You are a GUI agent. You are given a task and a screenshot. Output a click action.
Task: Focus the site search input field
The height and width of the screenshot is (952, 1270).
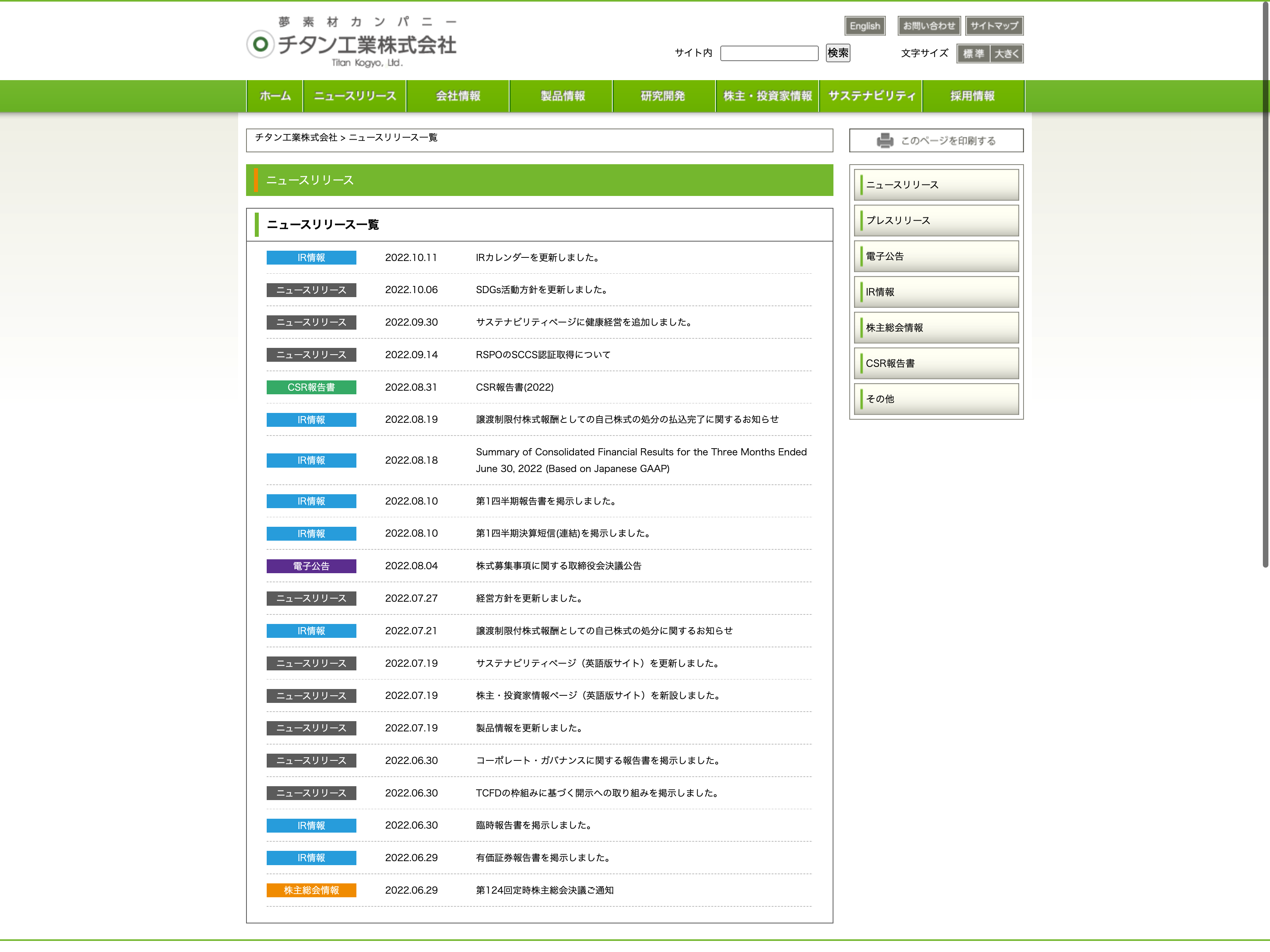[769, 54]
